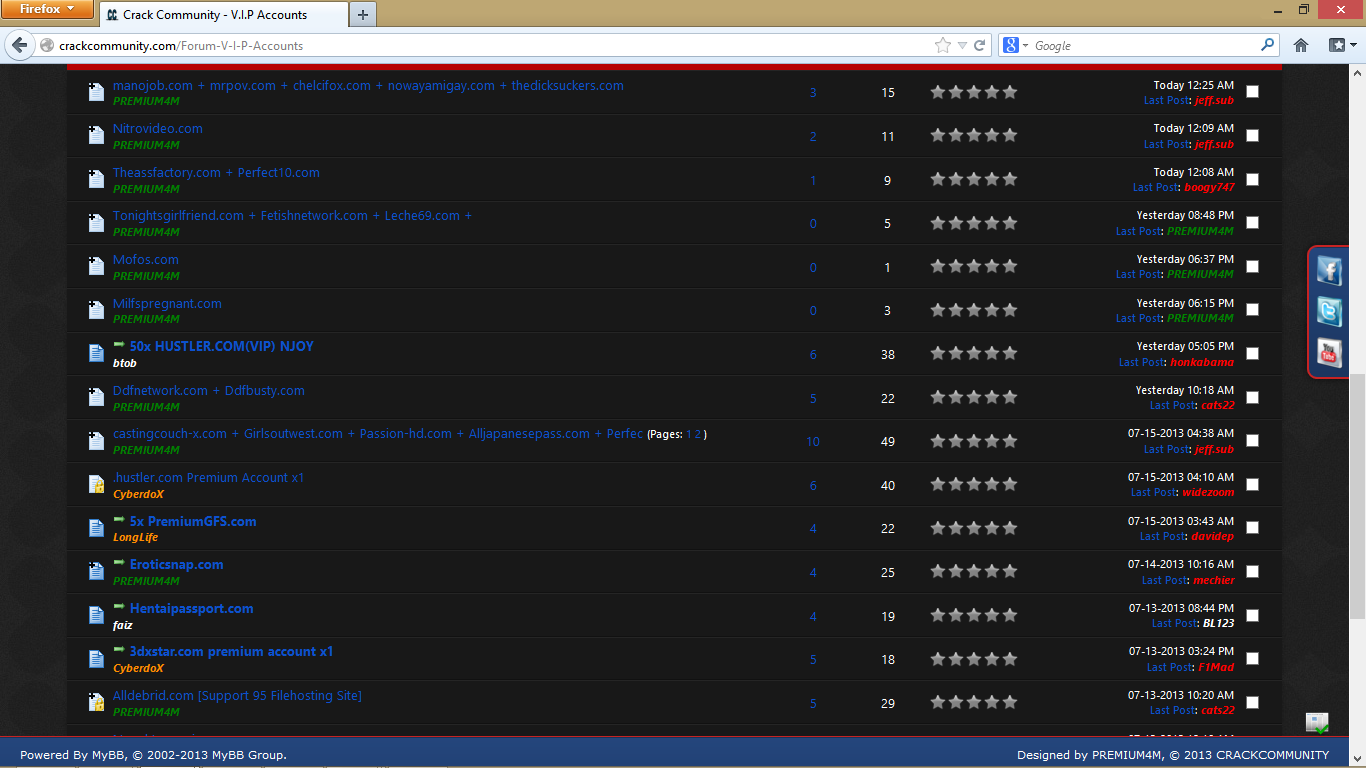Select the Mofos.com thread checkbox

[x=1252, y=266]
